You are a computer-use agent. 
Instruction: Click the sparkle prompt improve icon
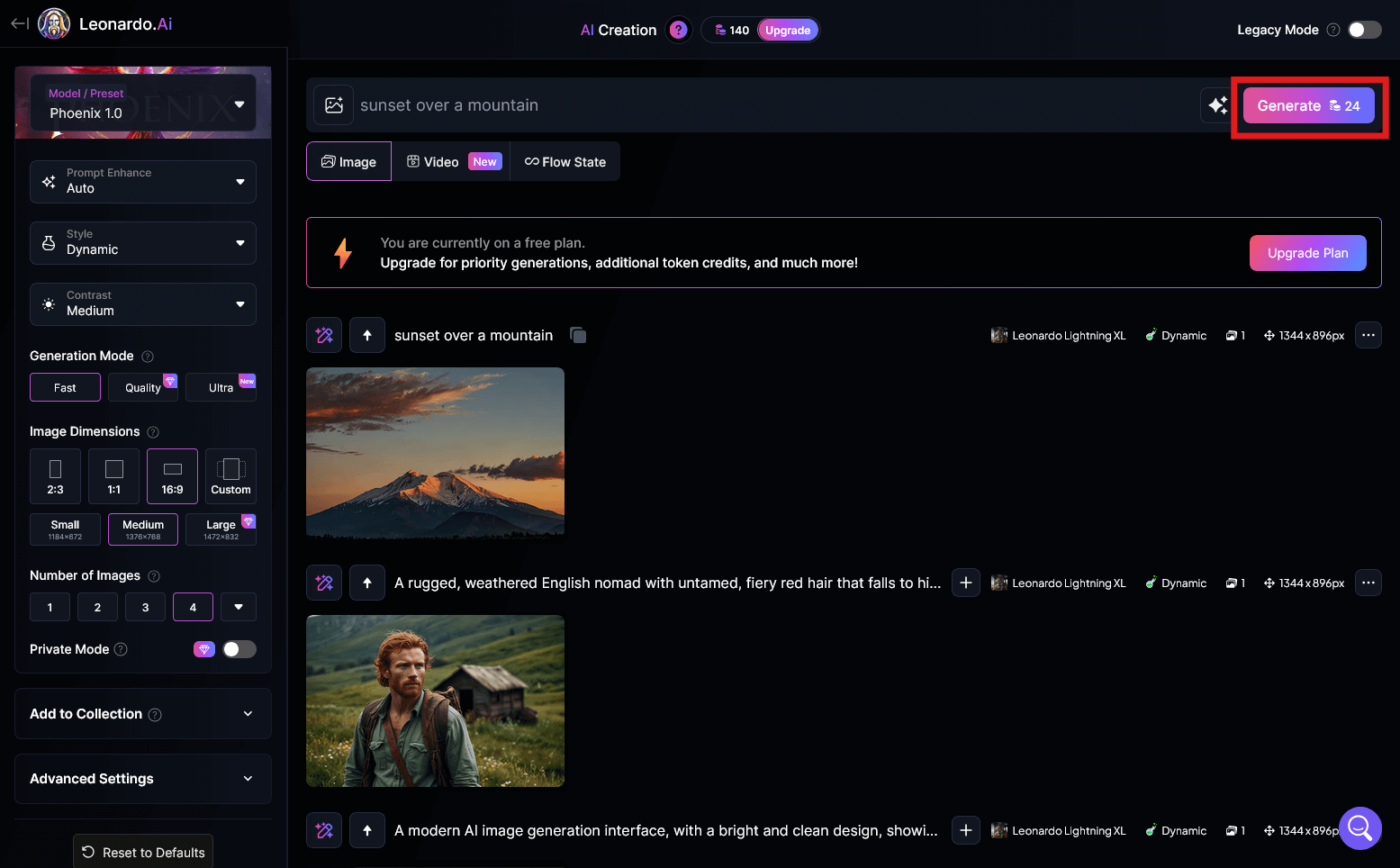point(1218,105)
